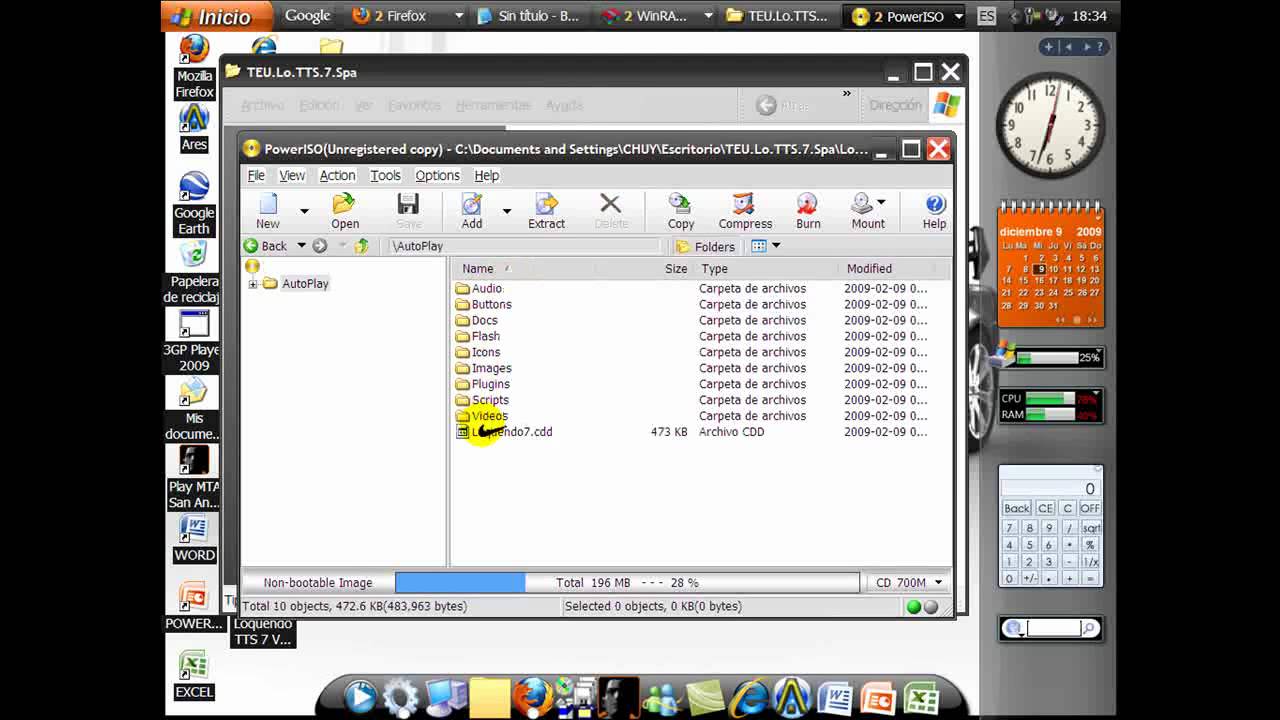Open the Options menu
The width and height of the screenshot is (1280, 720).
pos(437,175)
